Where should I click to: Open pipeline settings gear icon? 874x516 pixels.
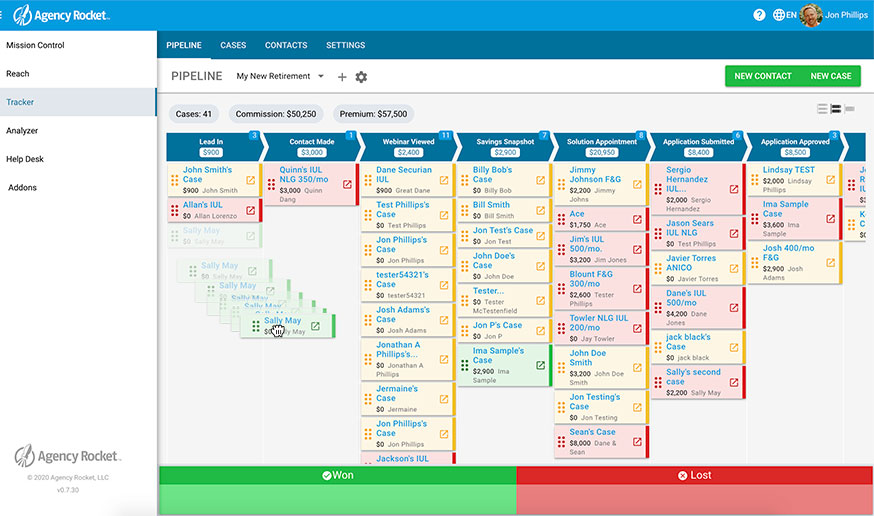pos(361,77)
